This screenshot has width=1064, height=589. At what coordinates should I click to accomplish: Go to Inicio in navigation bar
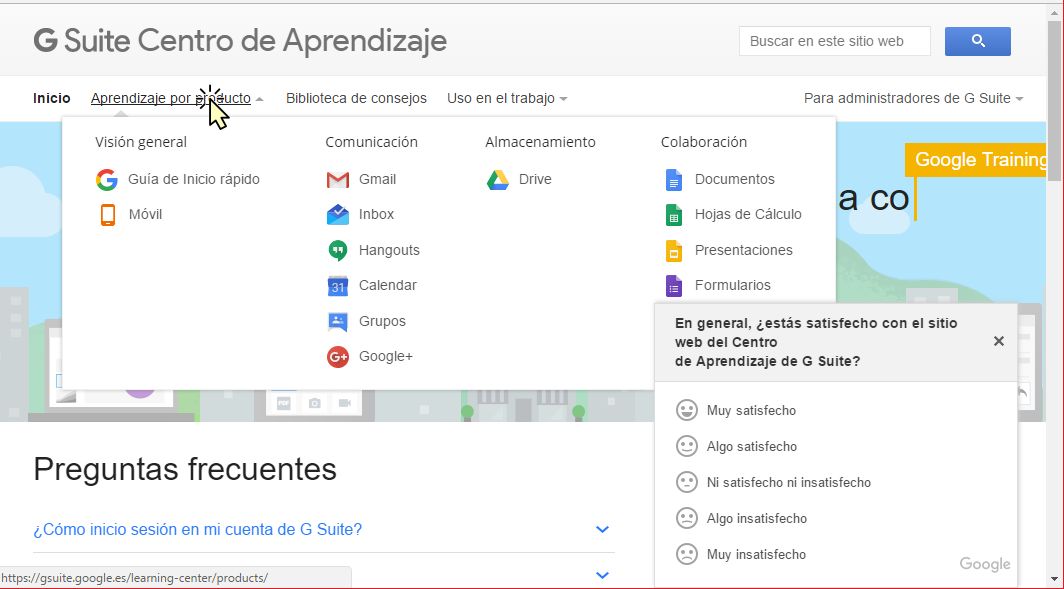click(x=52, y=98)
